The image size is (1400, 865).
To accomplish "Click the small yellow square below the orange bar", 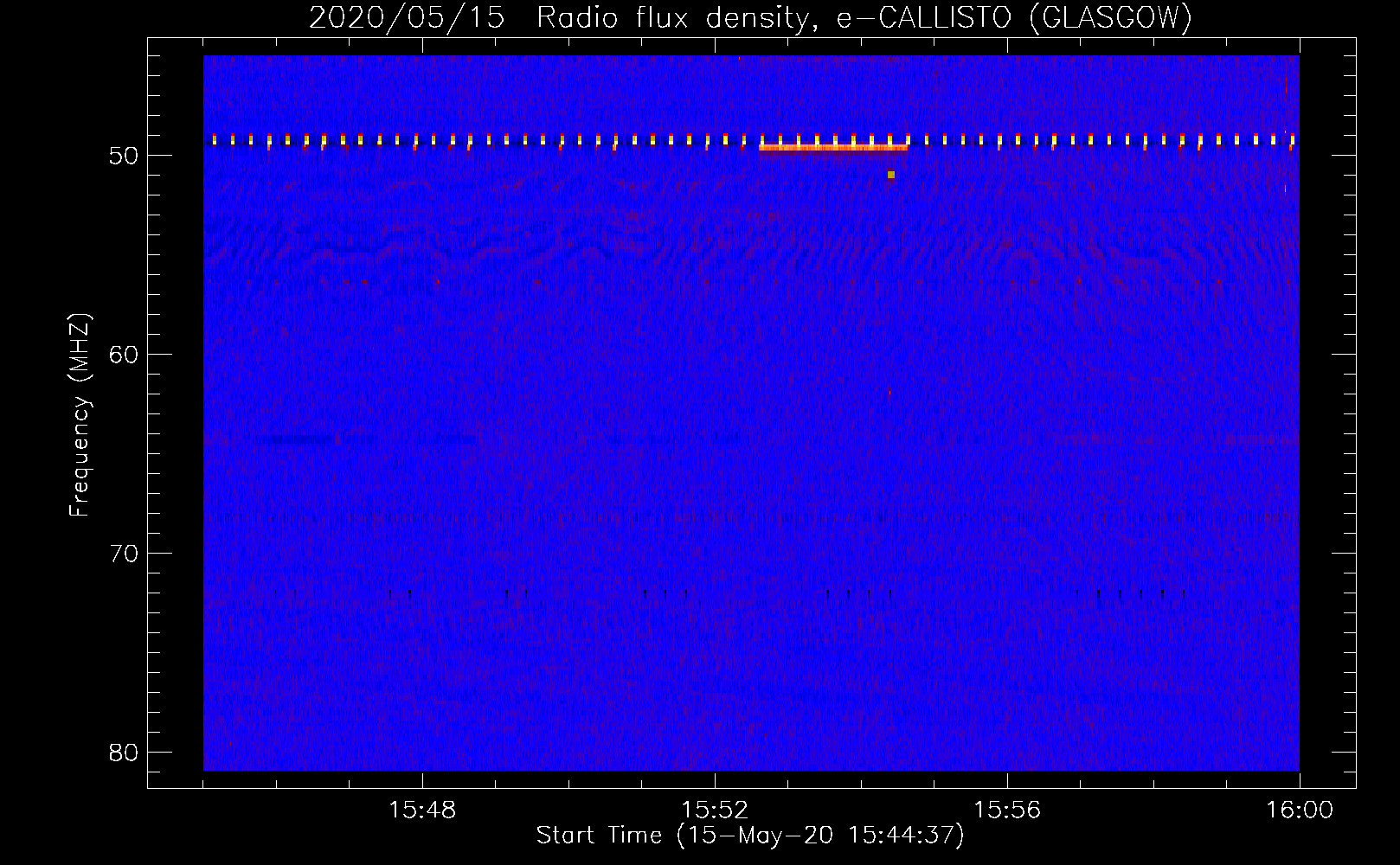I will point(891,175).
